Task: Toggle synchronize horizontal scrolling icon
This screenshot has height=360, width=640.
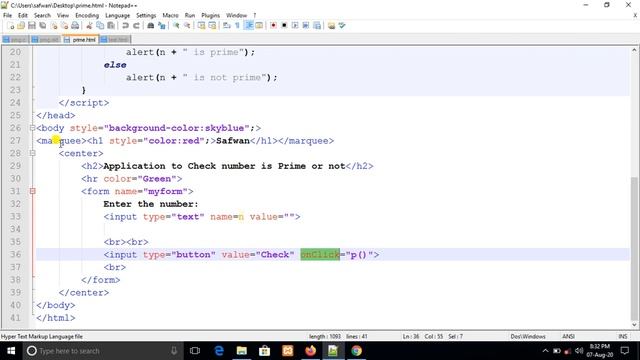Action: pos(212,26)
